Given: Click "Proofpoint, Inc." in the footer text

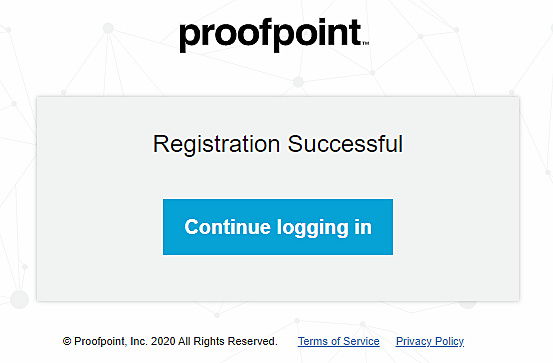Looking at the screenshot, I should [111, 341].
